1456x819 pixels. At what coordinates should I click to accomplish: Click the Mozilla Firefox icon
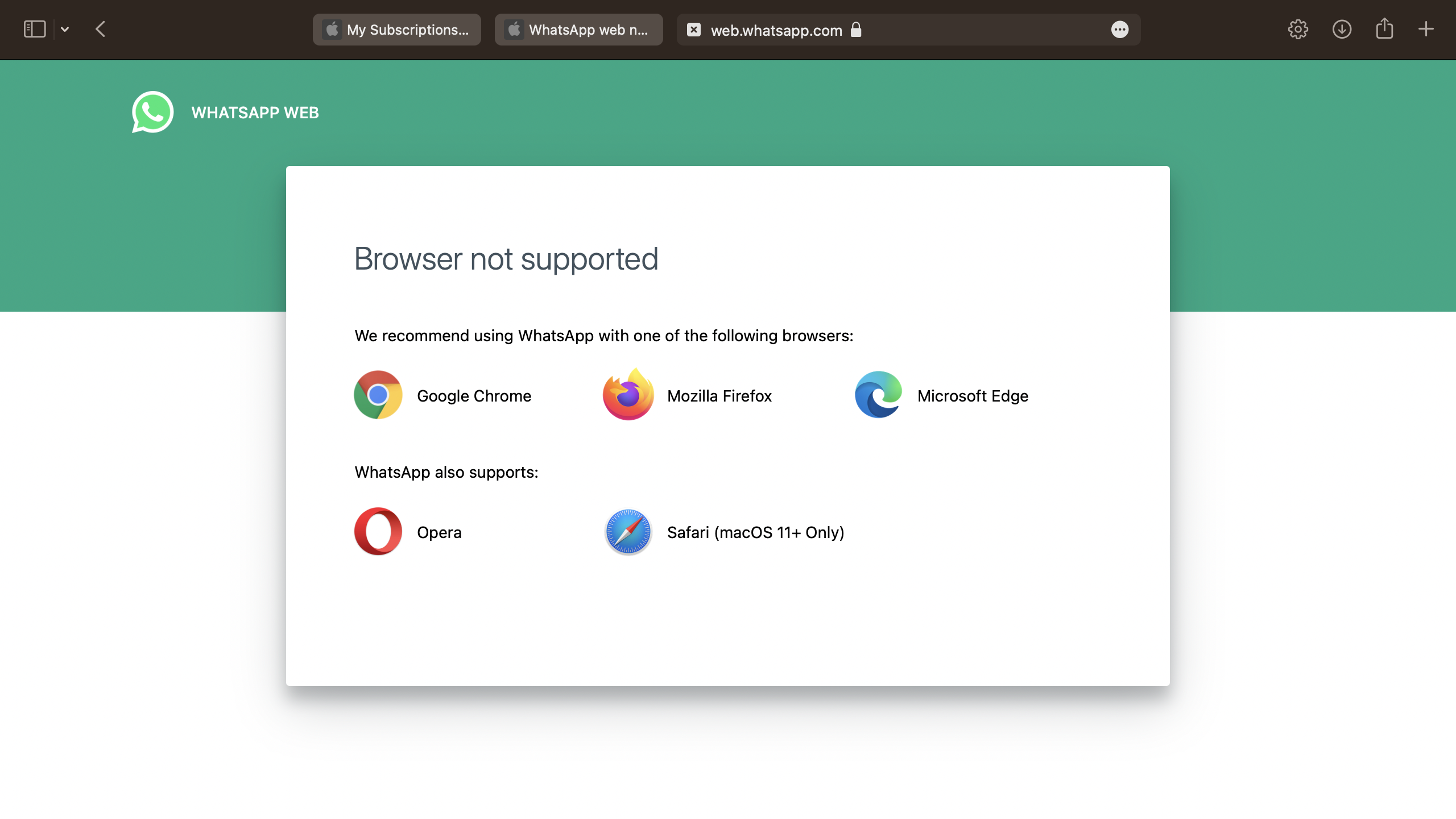tap(628, 395)
